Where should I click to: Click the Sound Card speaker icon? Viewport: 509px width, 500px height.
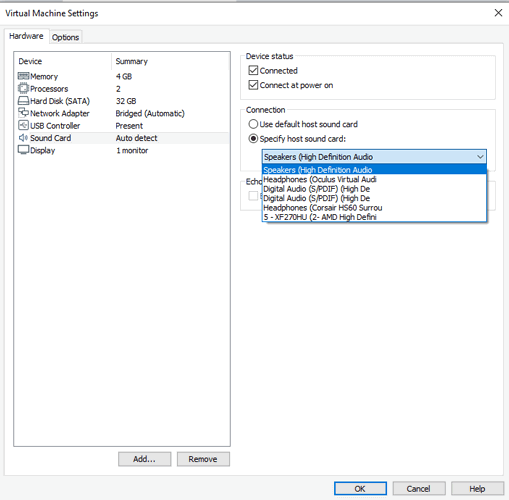[23, 138]
